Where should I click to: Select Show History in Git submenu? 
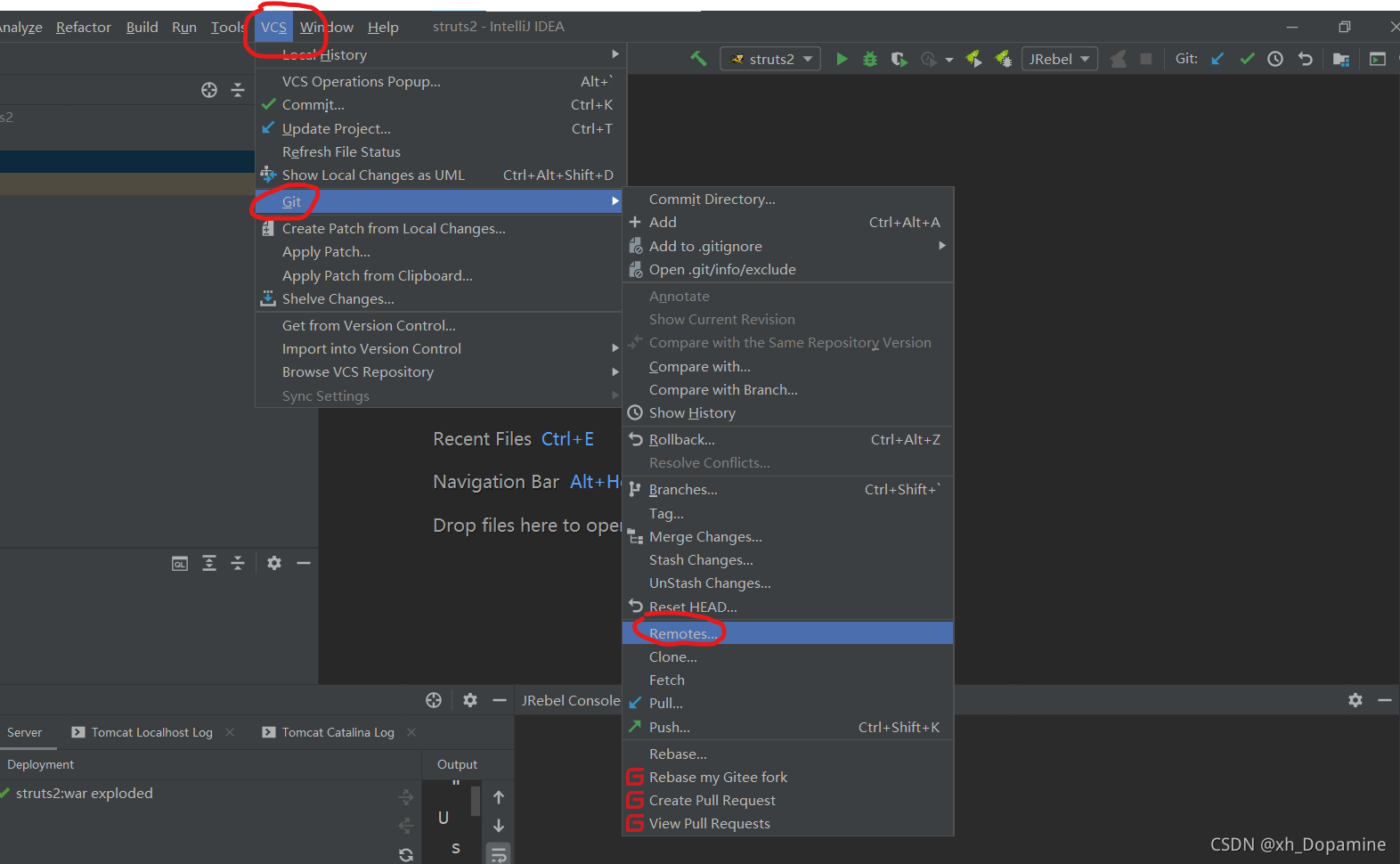click(x=788, y=413)
